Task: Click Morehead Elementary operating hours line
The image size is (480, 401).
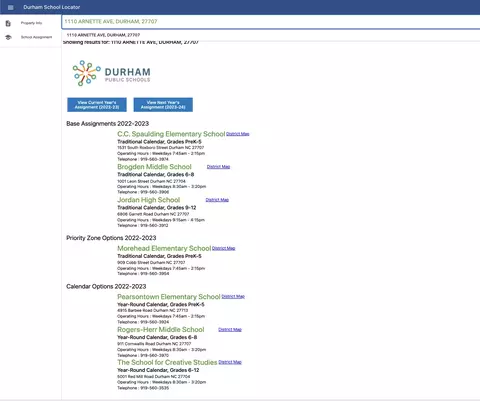Action: coord(161,268)
